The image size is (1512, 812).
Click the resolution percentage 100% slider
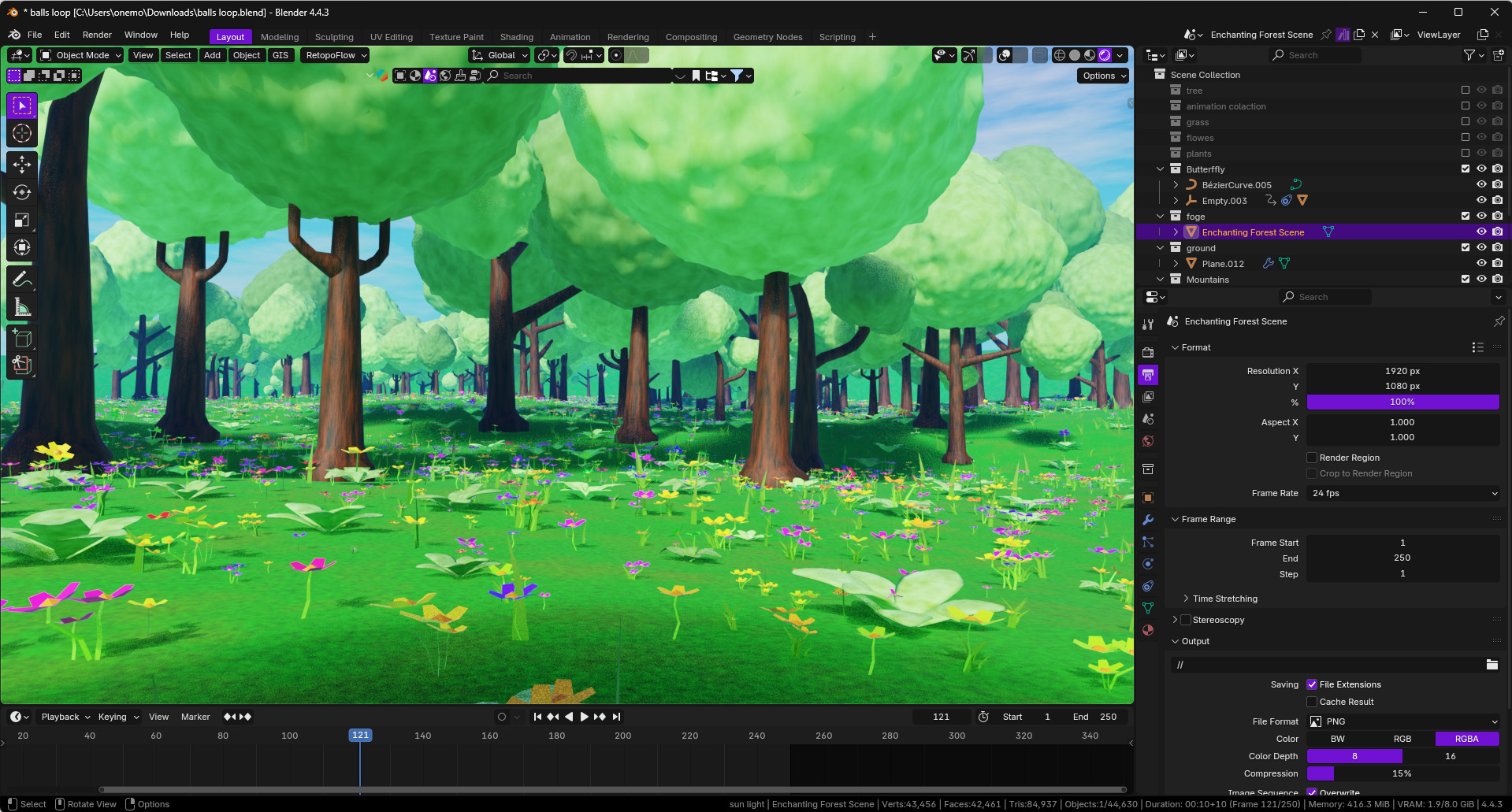tap(1402, 402)
